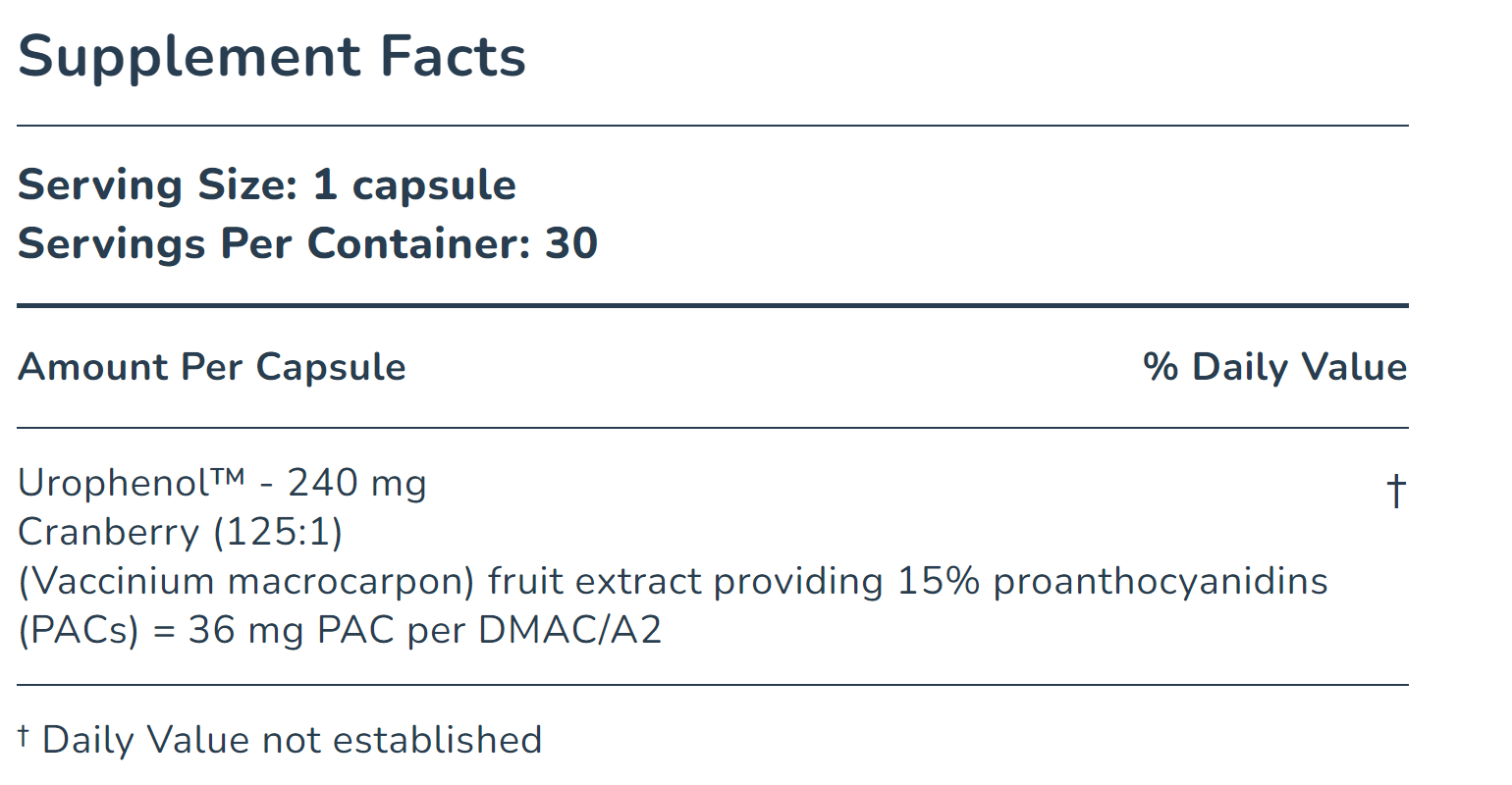This screenshot has height=785, width=1512.
Task: Click the "Daily Value not established" footnote
Action: tap(292, 740)
